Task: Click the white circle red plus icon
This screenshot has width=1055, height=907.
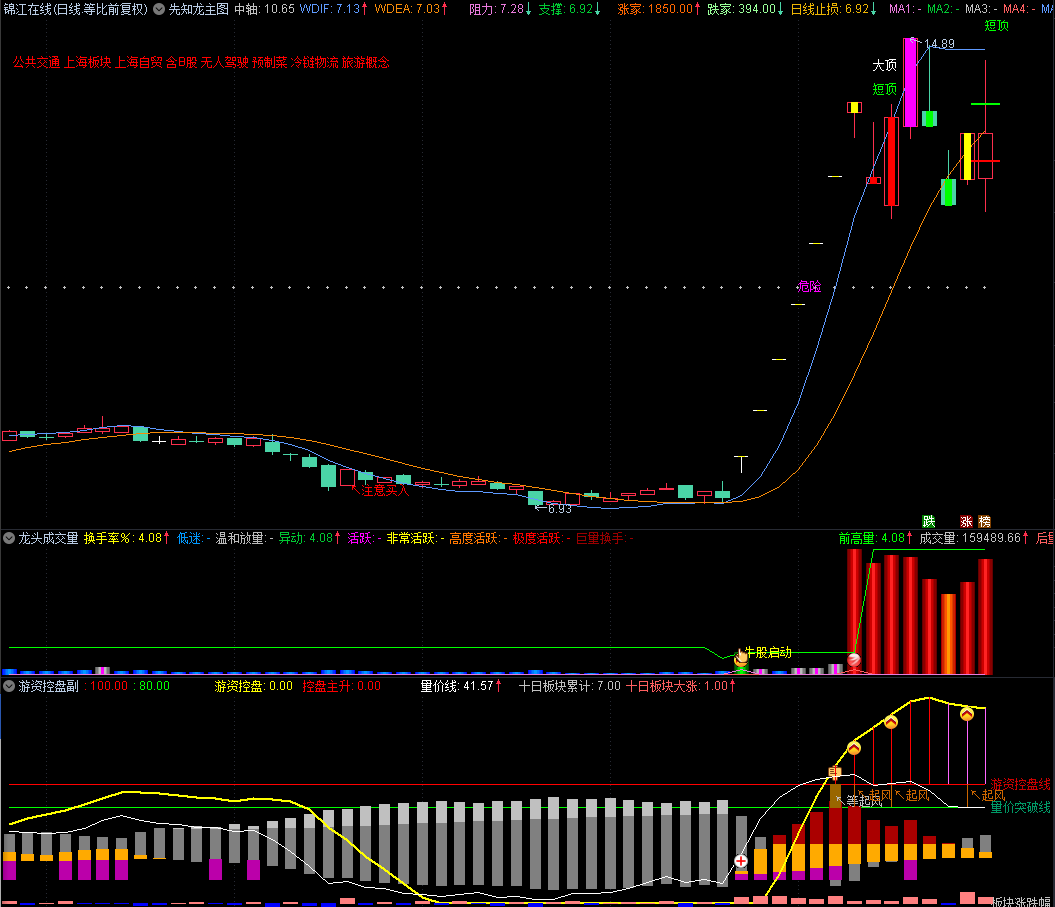Action: [741, 861]
